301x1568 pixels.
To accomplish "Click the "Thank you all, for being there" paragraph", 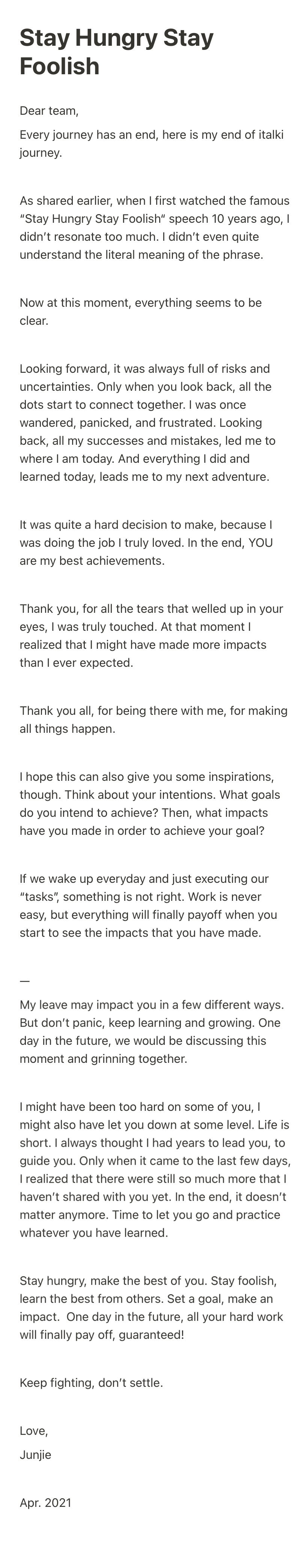I will 152,719.
